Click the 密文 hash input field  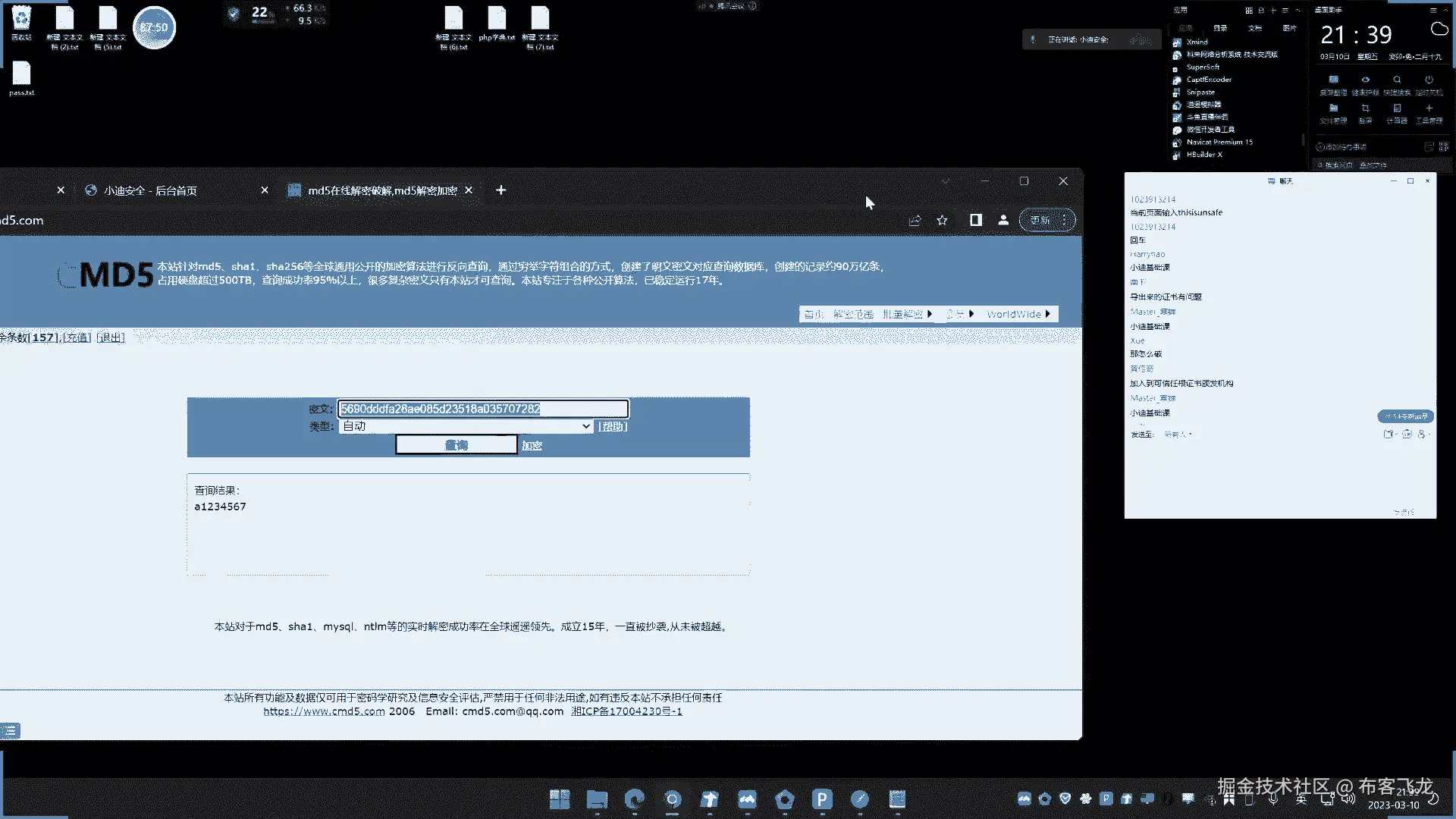click(483, 409)
